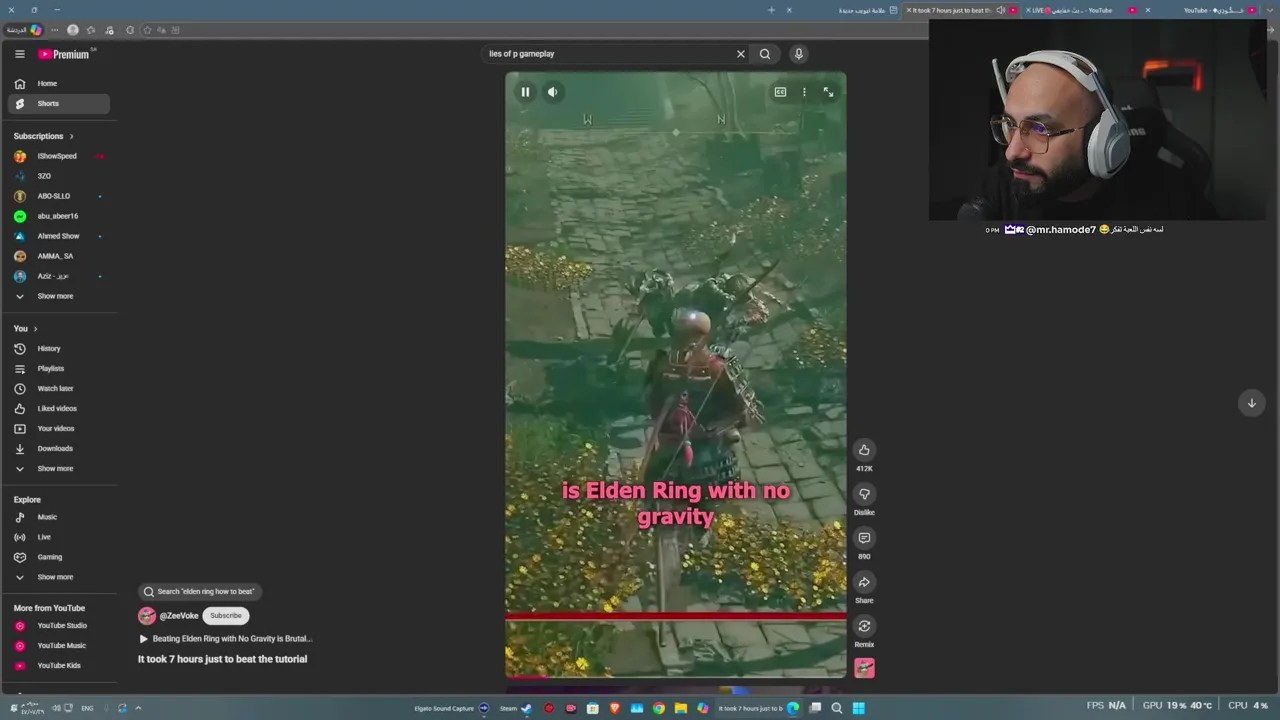Open the Windows Start button
The height and width of the screenshot is (720, 1280).
tap(858, 708)
